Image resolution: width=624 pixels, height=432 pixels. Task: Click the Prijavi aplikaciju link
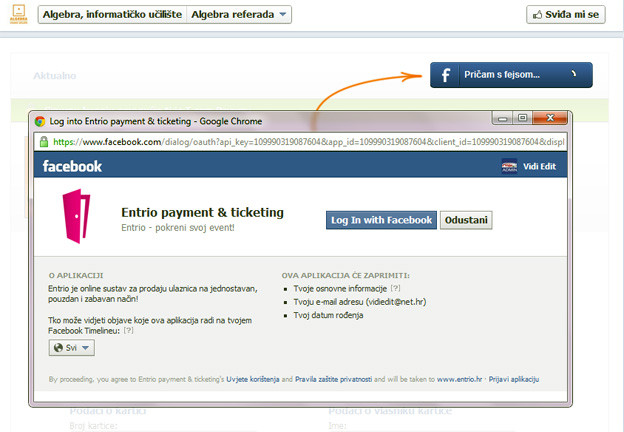pos(514,379)
